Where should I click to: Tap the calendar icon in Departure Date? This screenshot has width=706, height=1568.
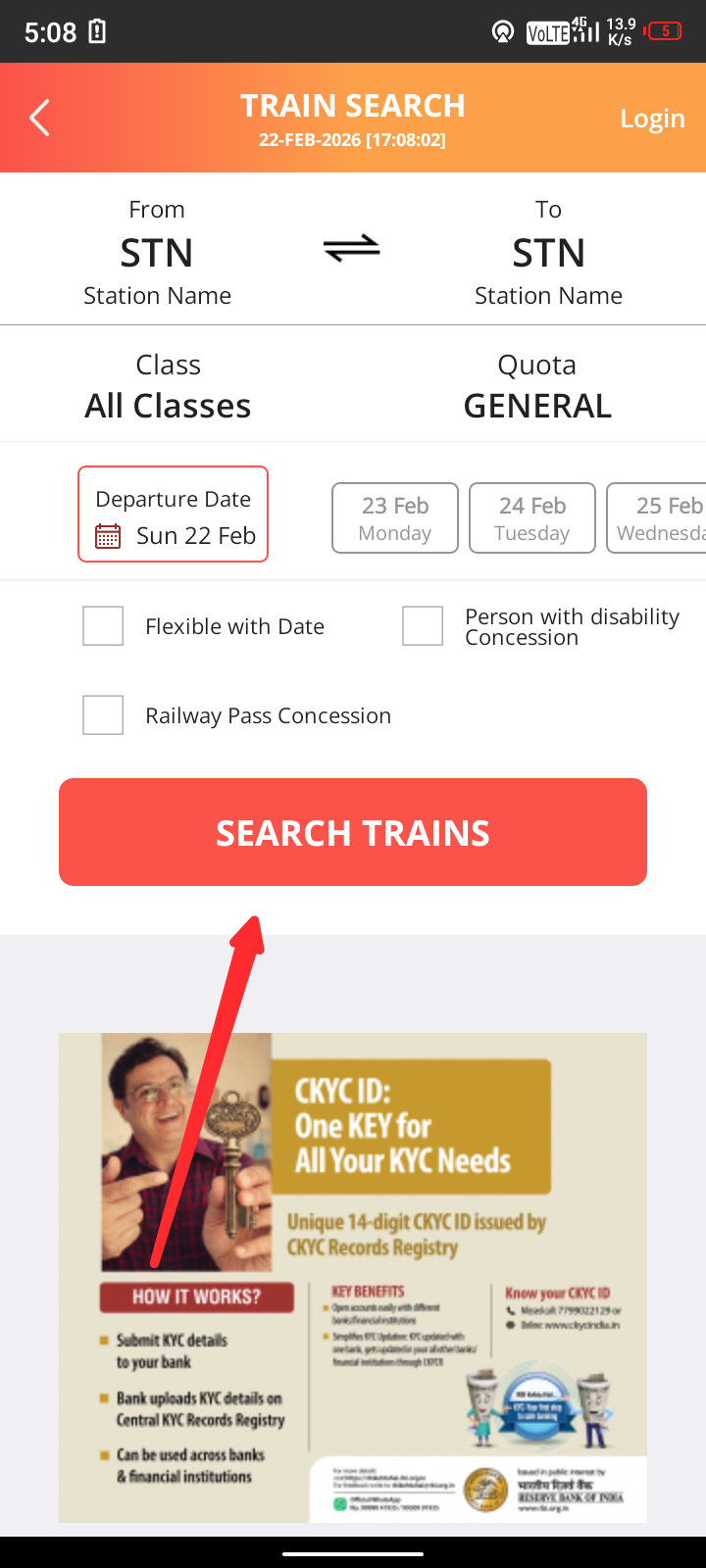click(x=108, y=536)
